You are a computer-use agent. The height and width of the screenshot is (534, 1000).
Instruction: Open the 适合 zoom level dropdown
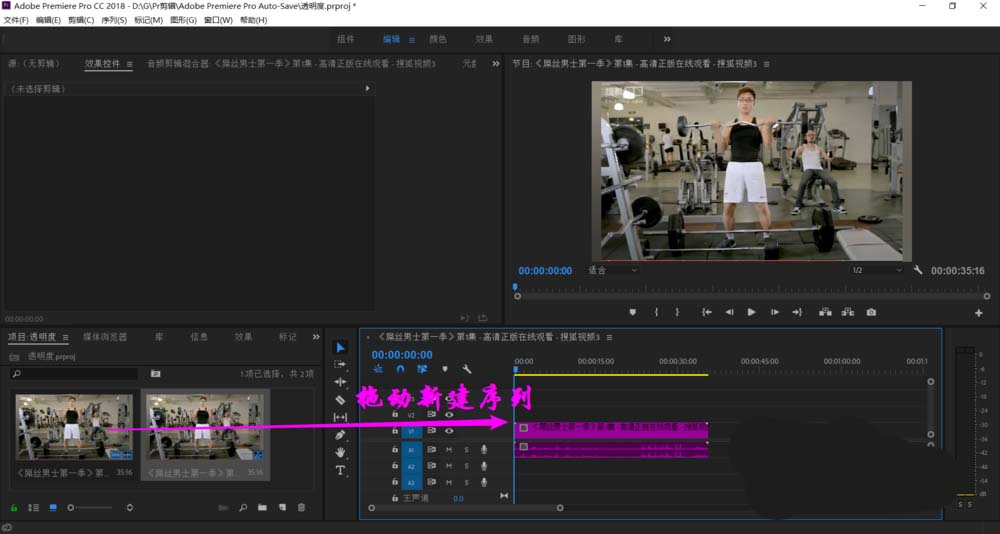point(612,270)
